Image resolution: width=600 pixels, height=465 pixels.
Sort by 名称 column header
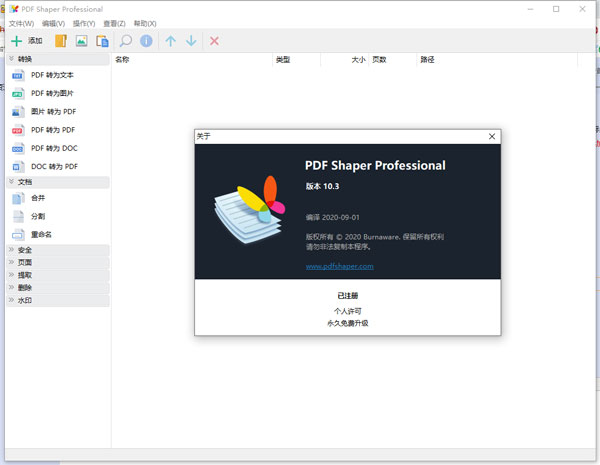(x=192, y=60)
